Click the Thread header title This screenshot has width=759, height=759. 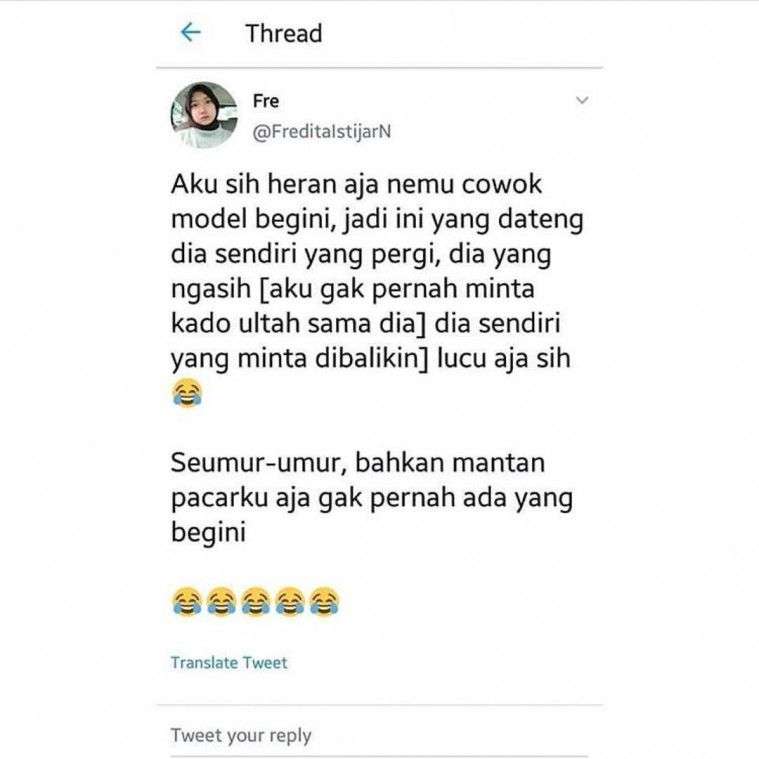pos(284,33)
